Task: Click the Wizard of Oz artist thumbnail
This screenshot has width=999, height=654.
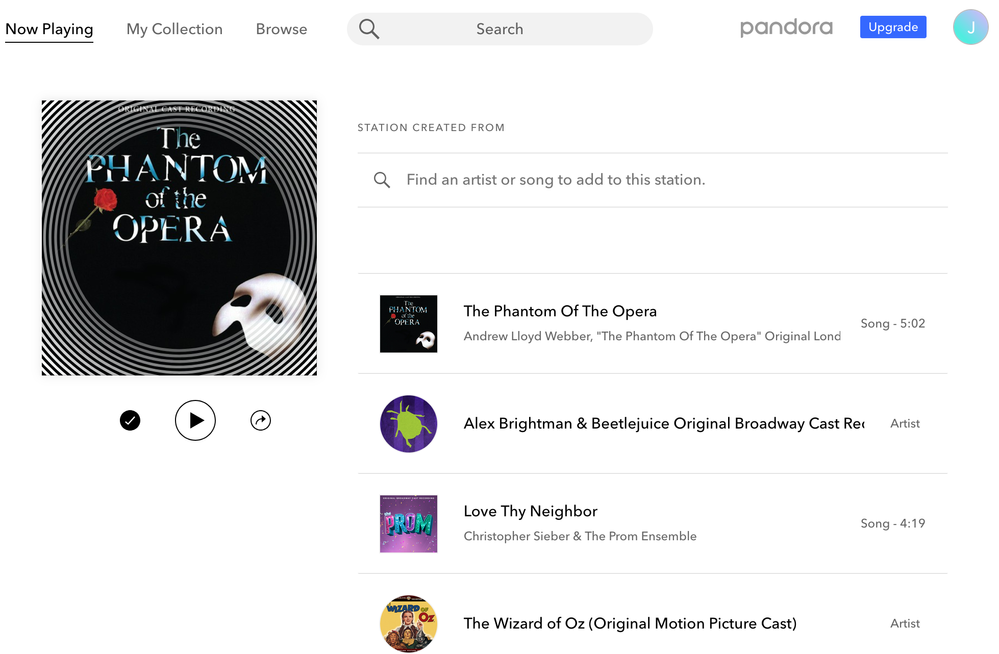Action: [x=408, y=623]
